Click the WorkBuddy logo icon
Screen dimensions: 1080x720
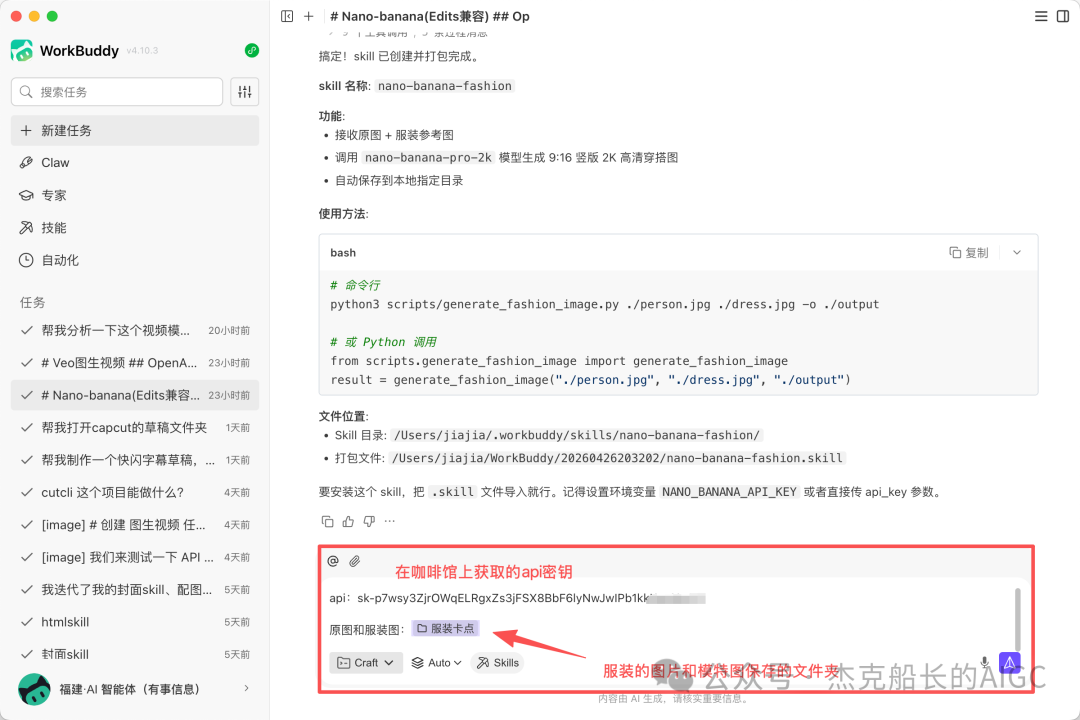[x=22, y=50]
